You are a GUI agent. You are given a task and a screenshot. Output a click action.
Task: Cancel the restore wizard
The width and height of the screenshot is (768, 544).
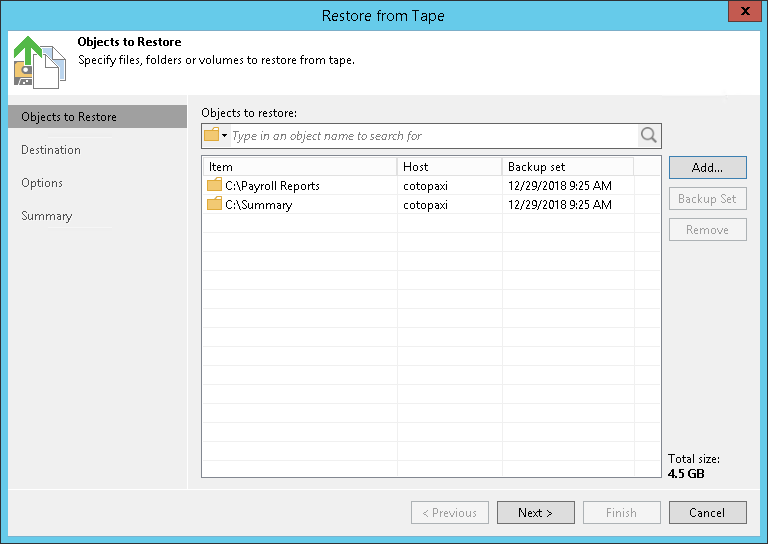click(x=708, y=513)
